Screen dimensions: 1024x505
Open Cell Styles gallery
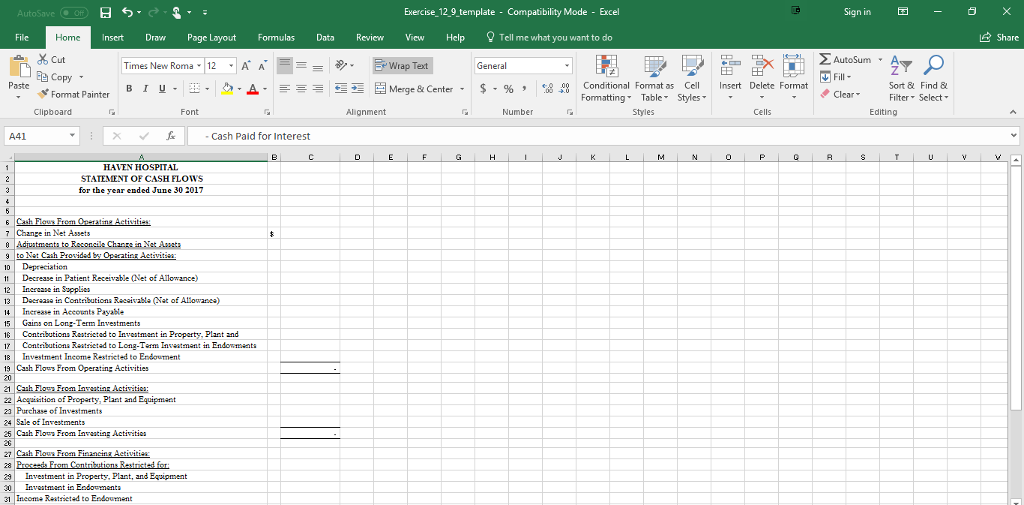(x=692, y=80)
